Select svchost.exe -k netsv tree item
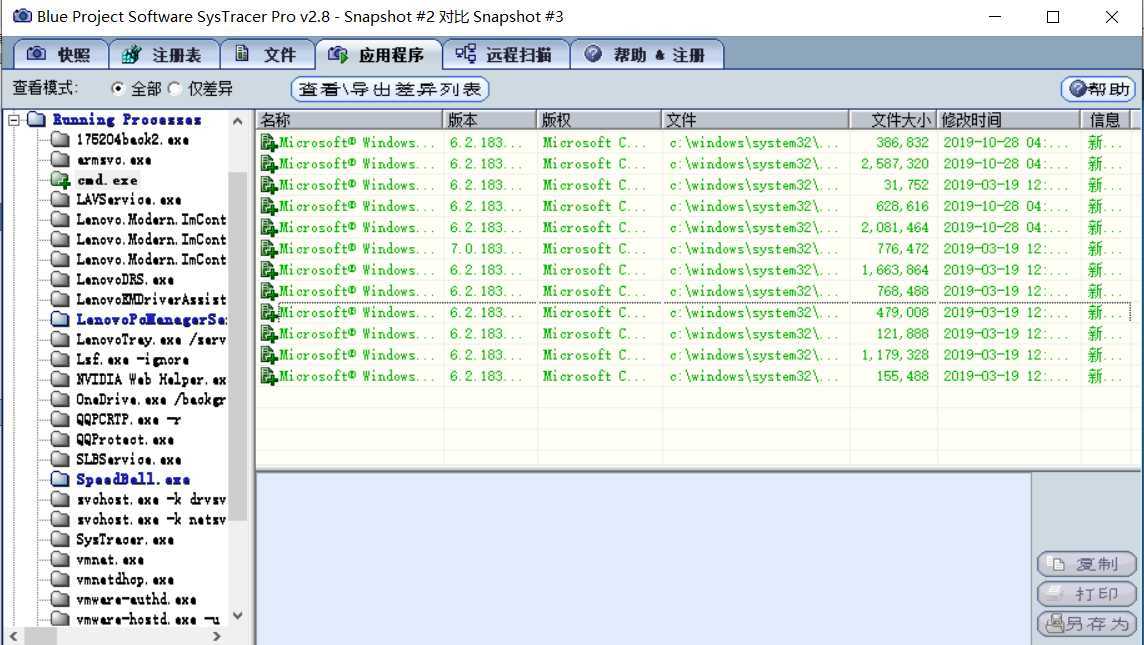 (151, 520)
